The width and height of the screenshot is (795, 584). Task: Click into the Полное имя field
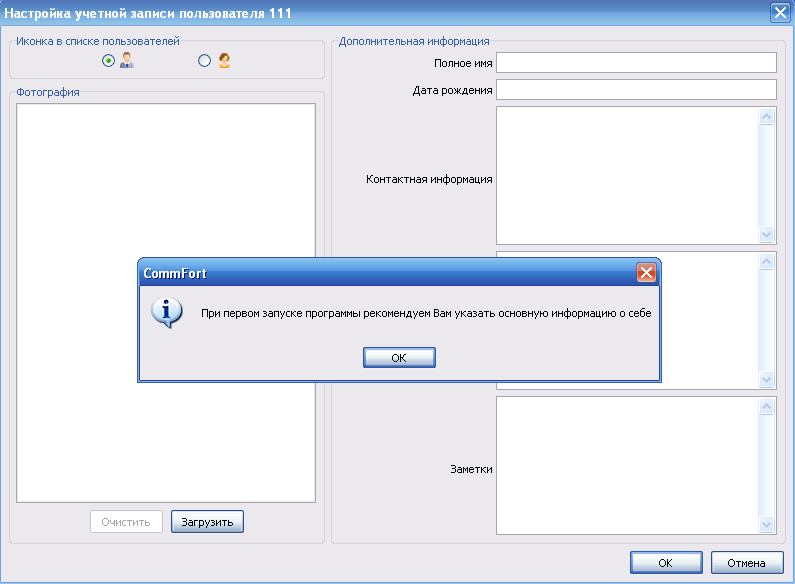[x=636, y=63]
